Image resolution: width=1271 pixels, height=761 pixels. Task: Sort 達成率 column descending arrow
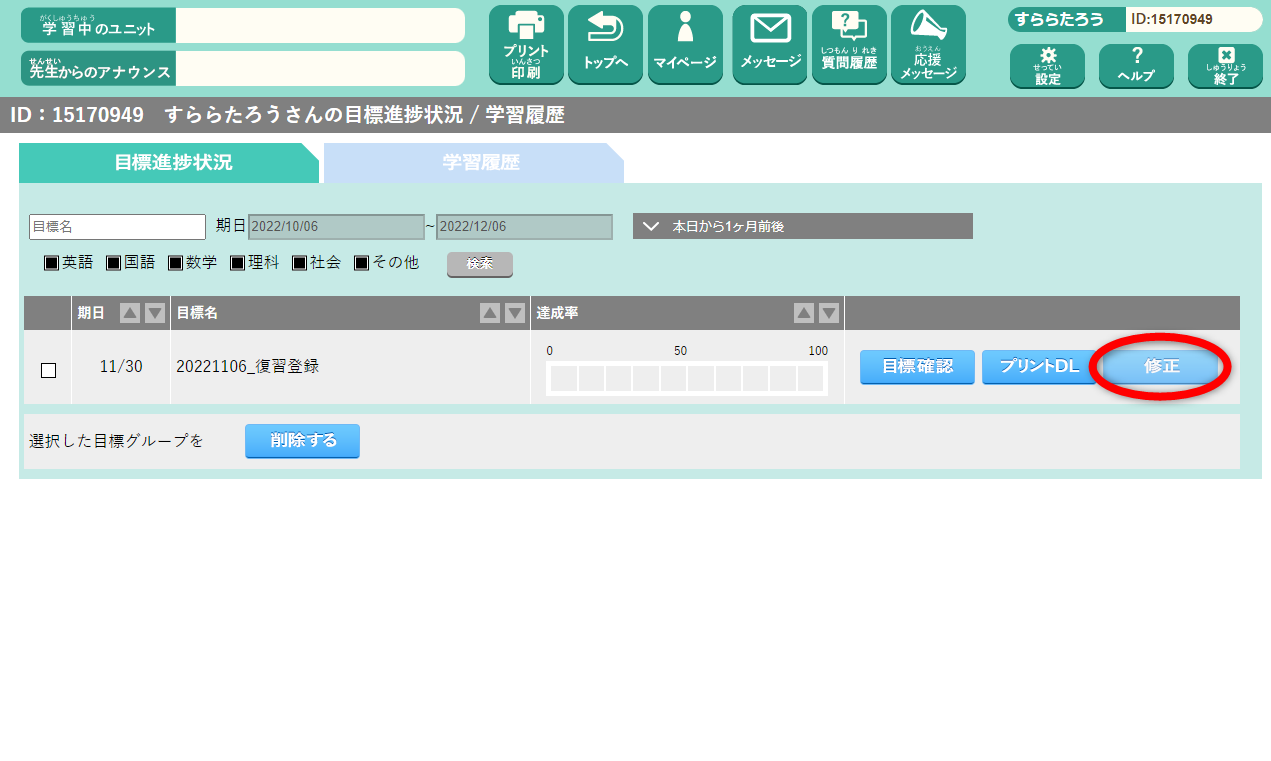point(829,313)
